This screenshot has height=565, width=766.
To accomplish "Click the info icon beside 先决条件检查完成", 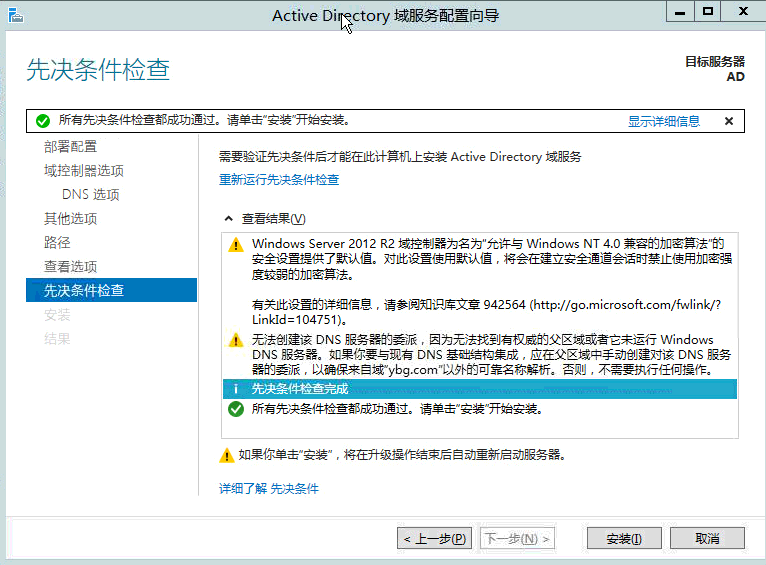I will tap(236, 389).
